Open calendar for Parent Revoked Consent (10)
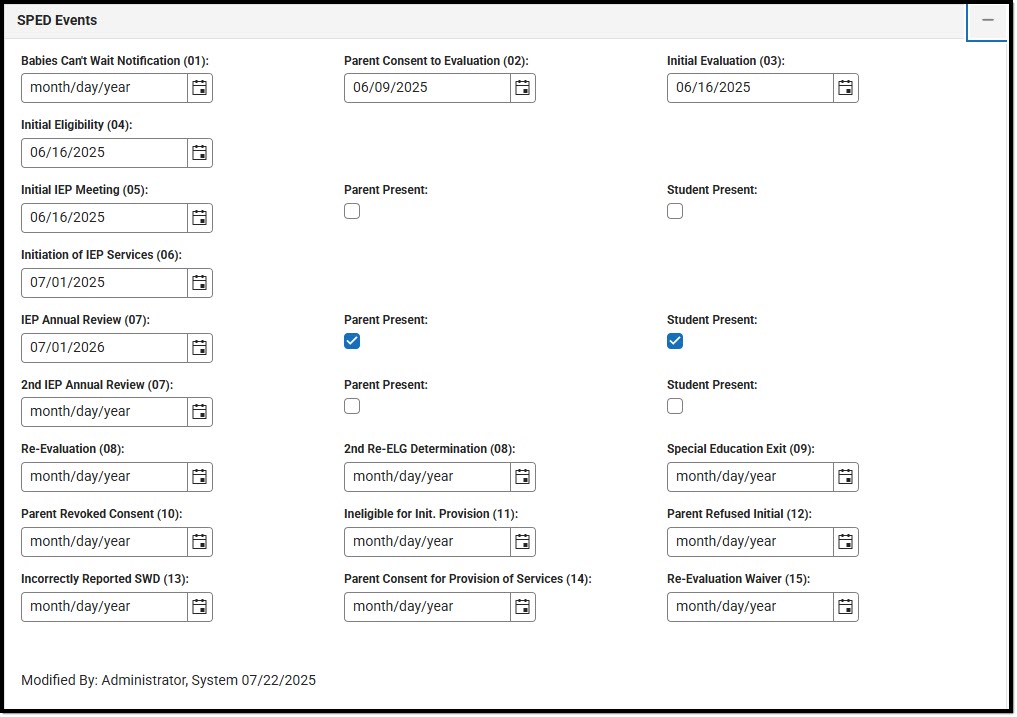Image resolution: width=1017 pixels, height=717 pixels. 200,542
